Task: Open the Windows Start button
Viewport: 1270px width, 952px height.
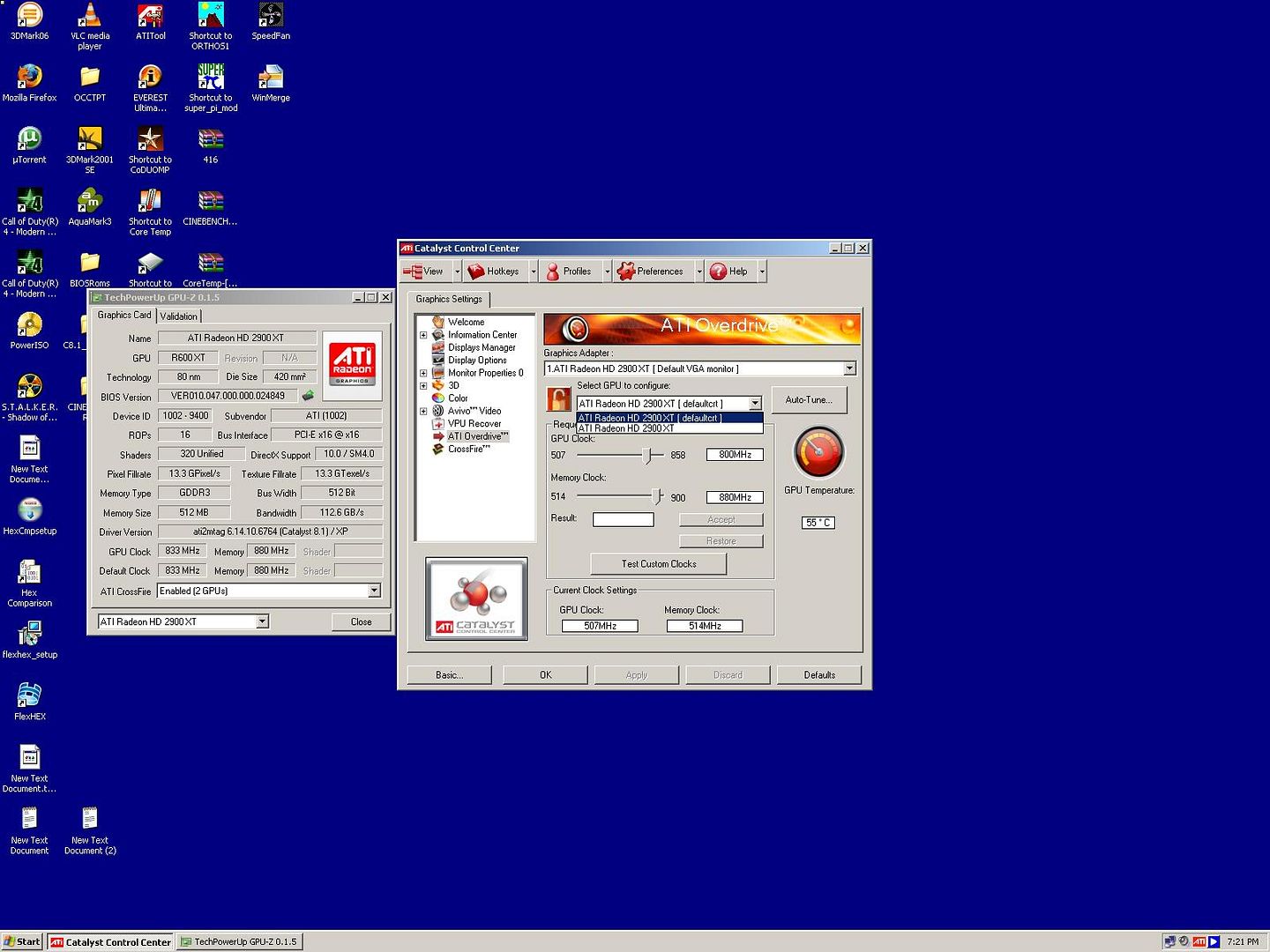Action: click(22, 941)
